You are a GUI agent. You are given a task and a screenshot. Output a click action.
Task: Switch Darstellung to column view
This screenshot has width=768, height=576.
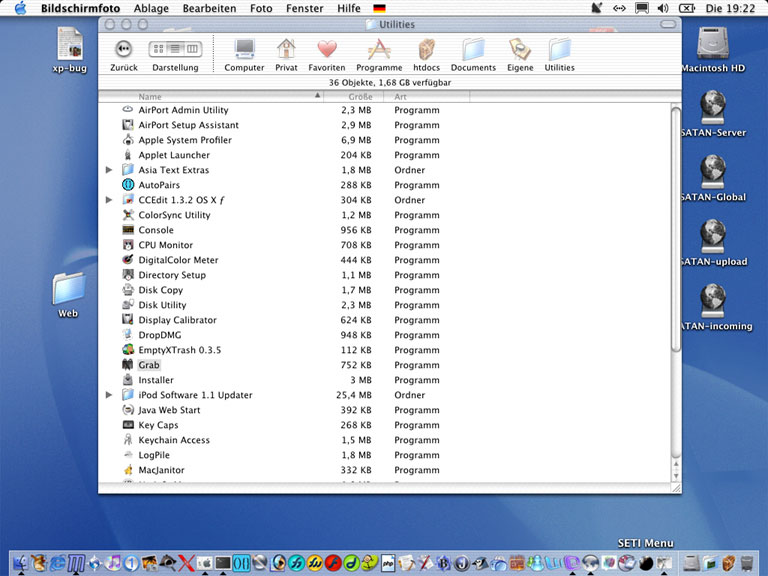tap(192, 48)
